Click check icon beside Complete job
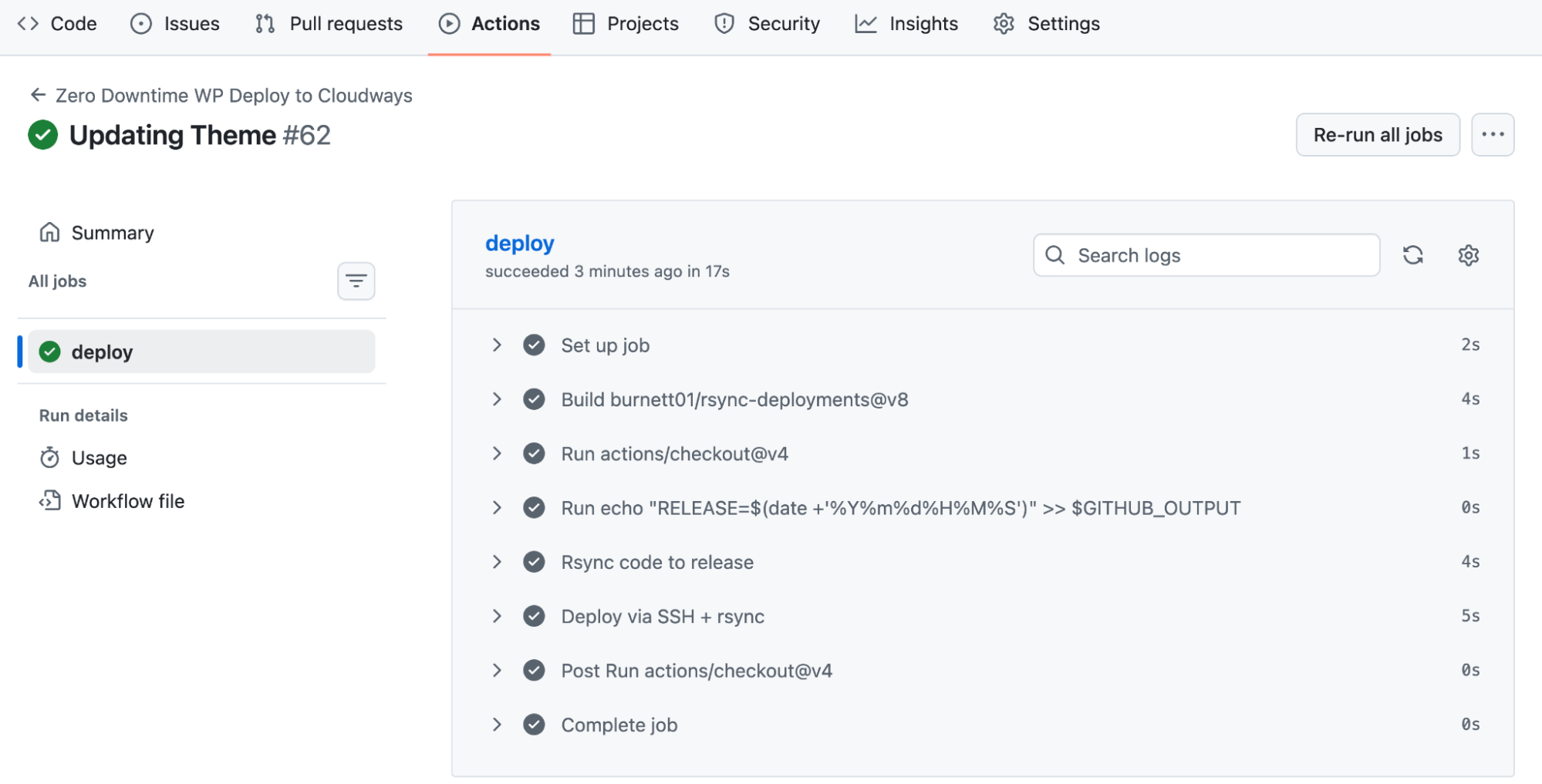The width and height of the screenshot is (1542, 784). (x=534, y=725)
